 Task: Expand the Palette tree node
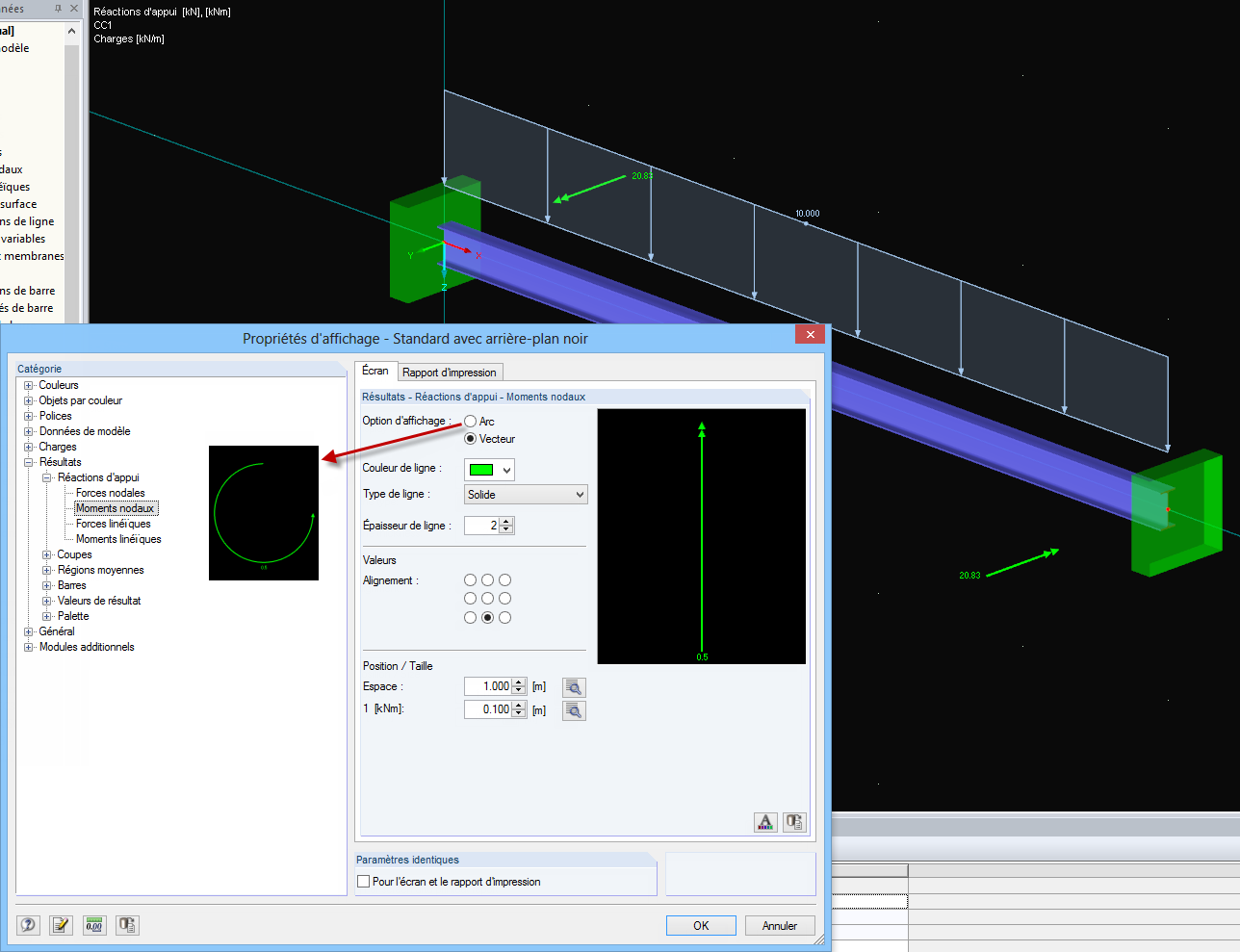(47, 617)
